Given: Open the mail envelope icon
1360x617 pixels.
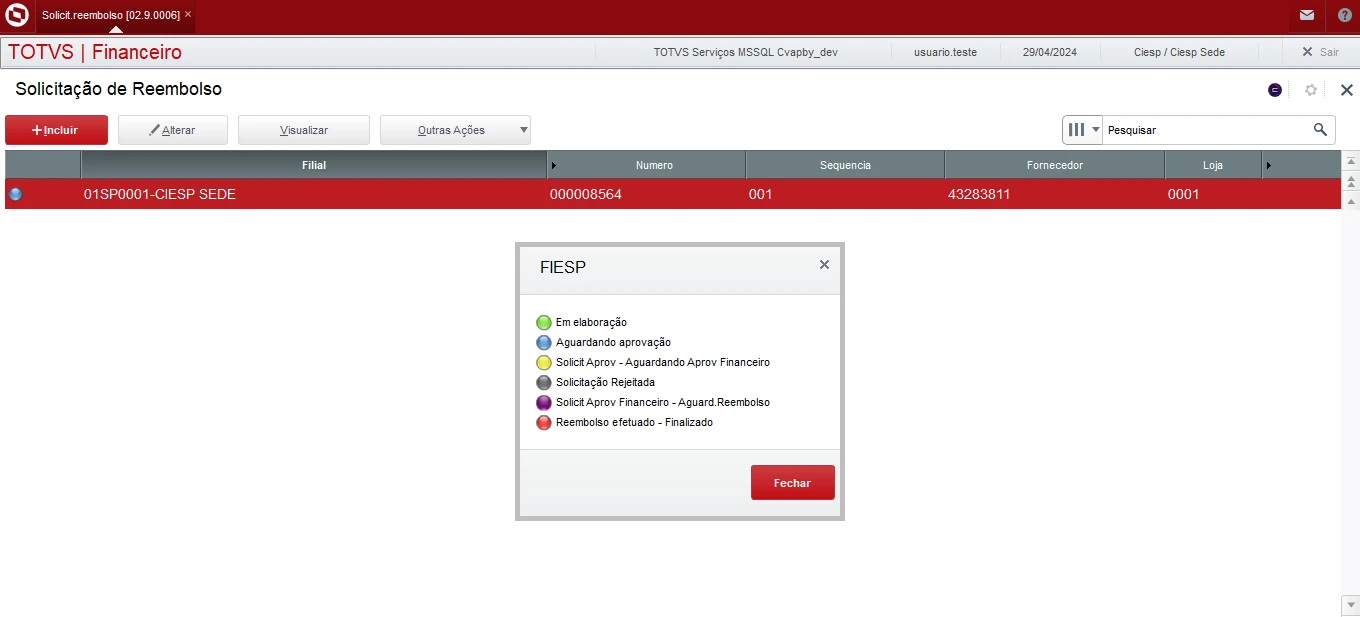Looking at the screenshot, I should coord(1306,16).
